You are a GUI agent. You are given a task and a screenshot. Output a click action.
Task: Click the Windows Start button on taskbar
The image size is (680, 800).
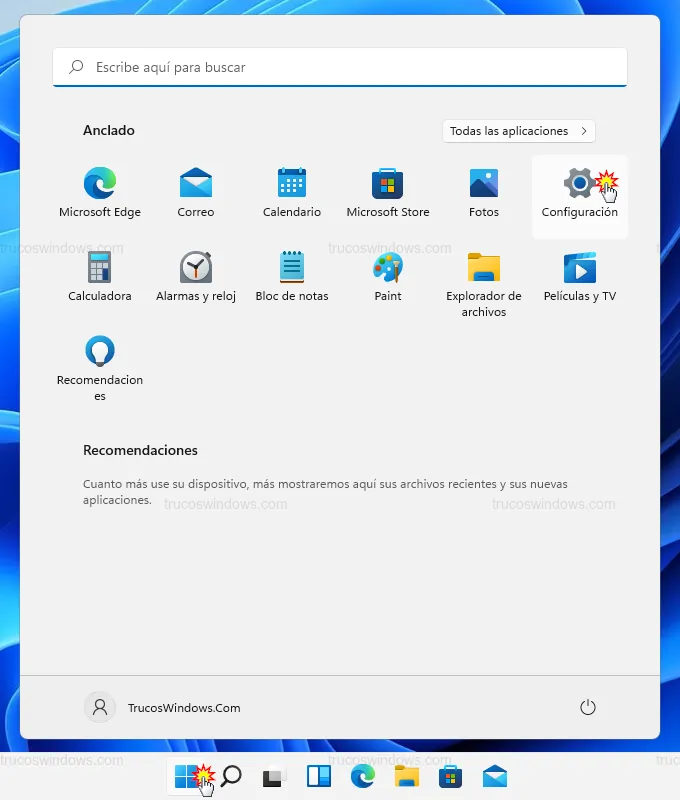pyautogui.click(x=186, y=776)
